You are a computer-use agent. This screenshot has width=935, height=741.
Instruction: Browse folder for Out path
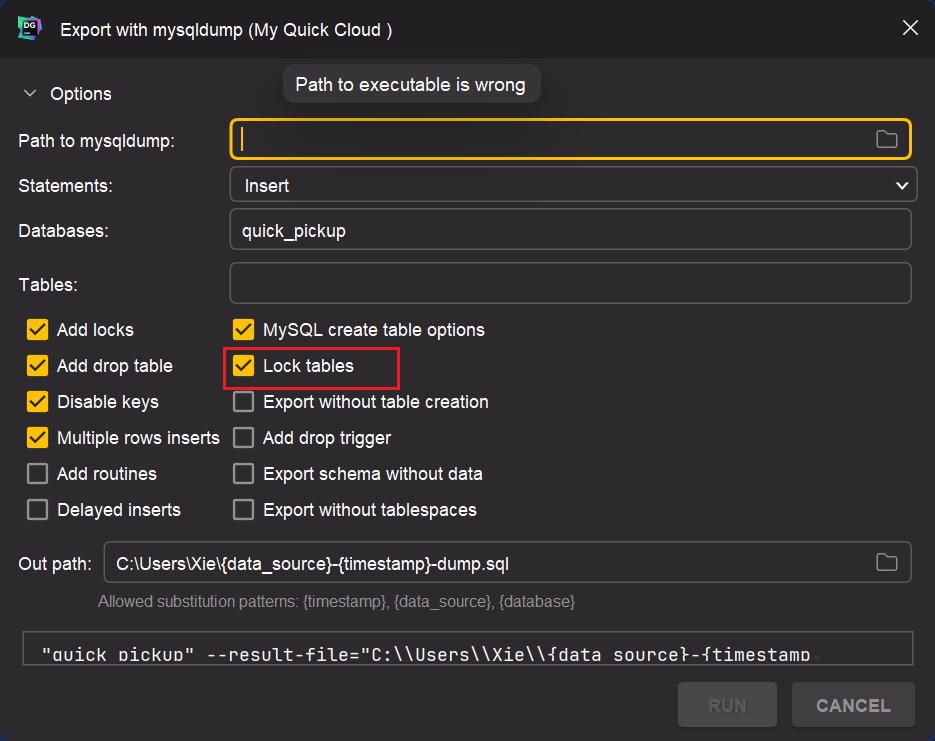pos(887,562)
